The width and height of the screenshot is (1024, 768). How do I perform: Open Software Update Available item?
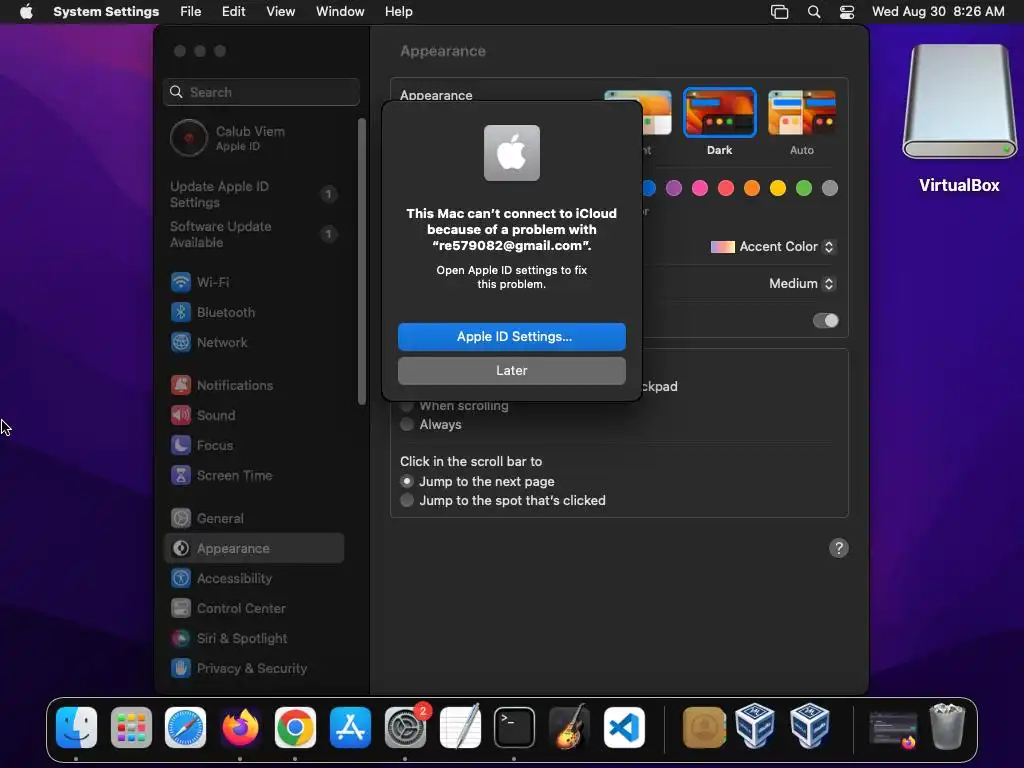point(254,234)
